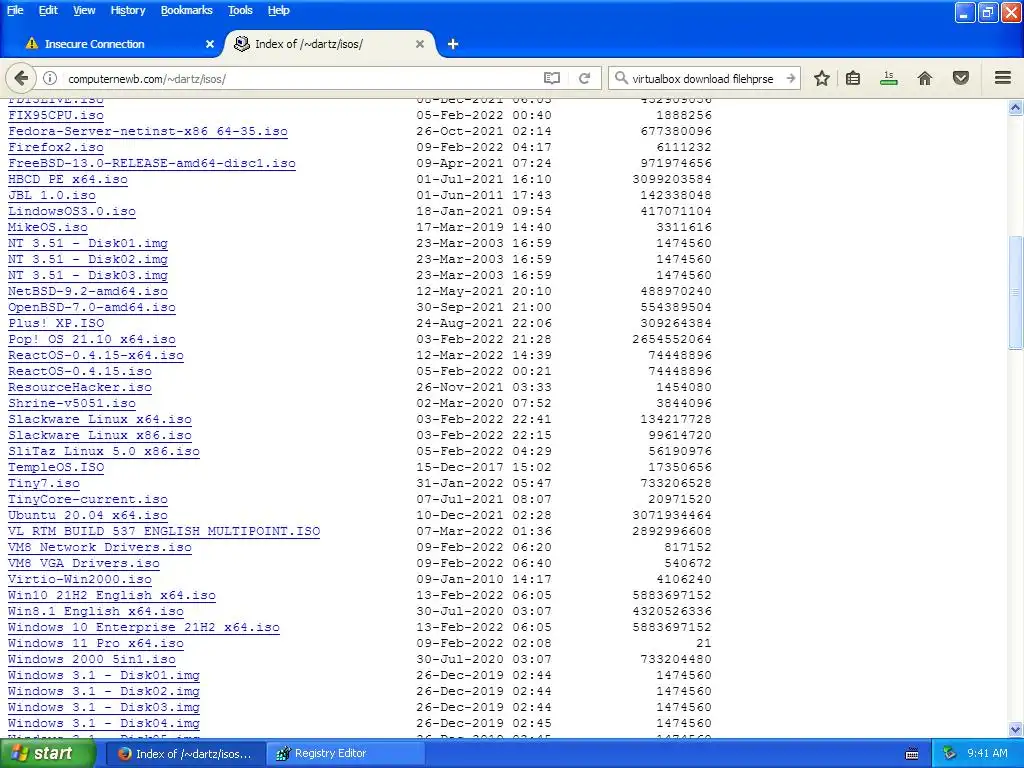Download MikeOS.iso
This screenshot has width=1024, height=768.
48,227
